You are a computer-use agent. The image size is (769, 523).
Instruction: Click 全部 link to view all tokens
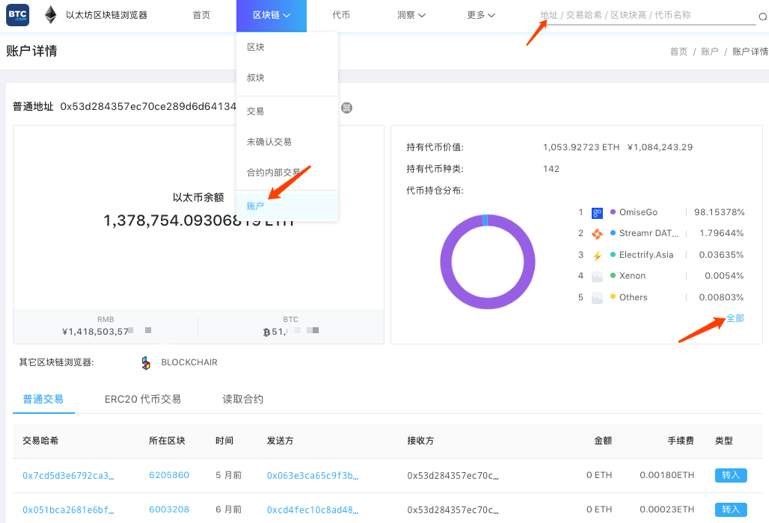(x=735, y=318)
